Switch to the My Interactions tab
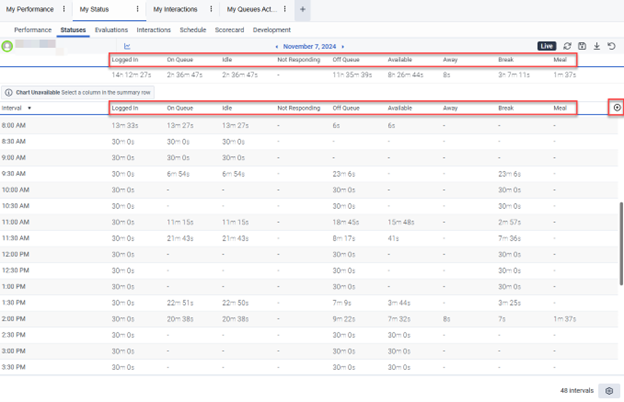The image size is (624, 402). point(176,9)
